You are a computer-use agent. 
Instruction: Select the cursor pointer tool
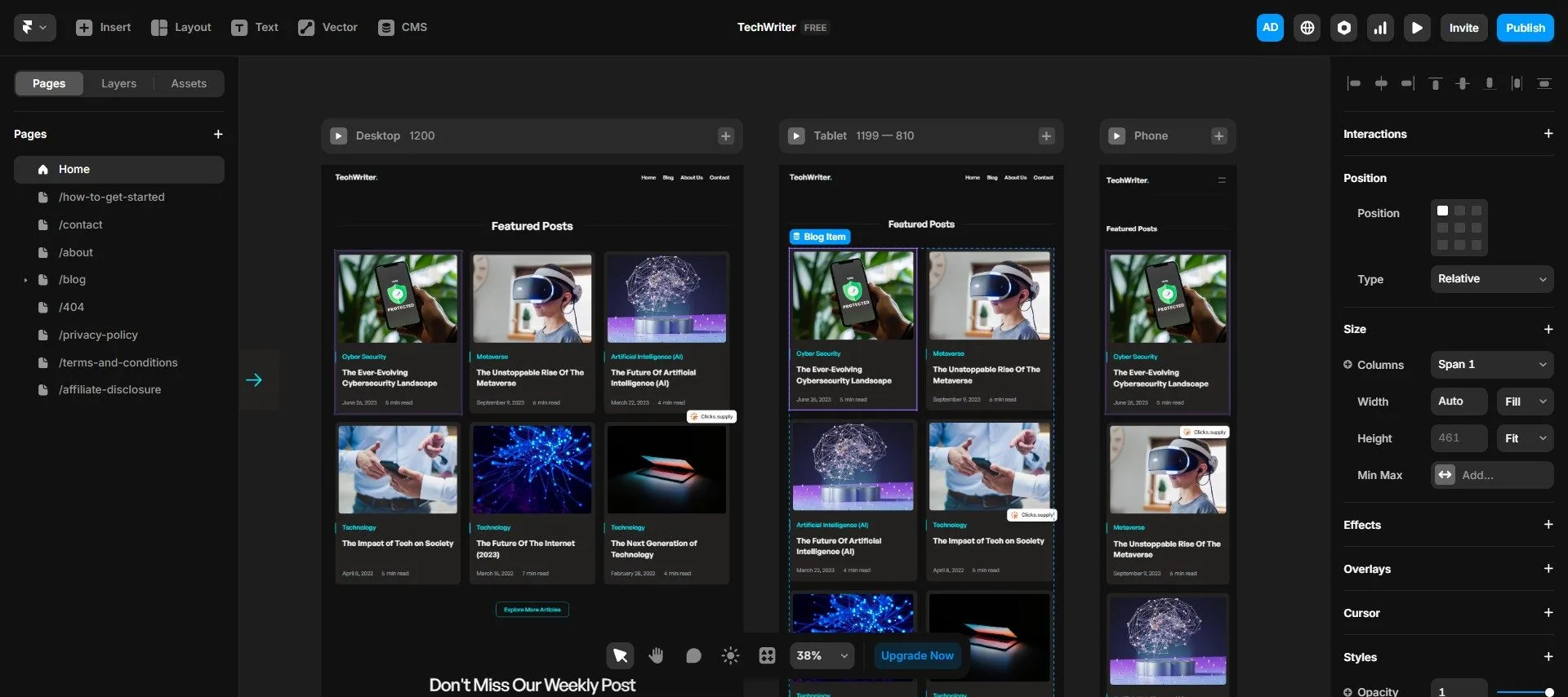(620, 655)
